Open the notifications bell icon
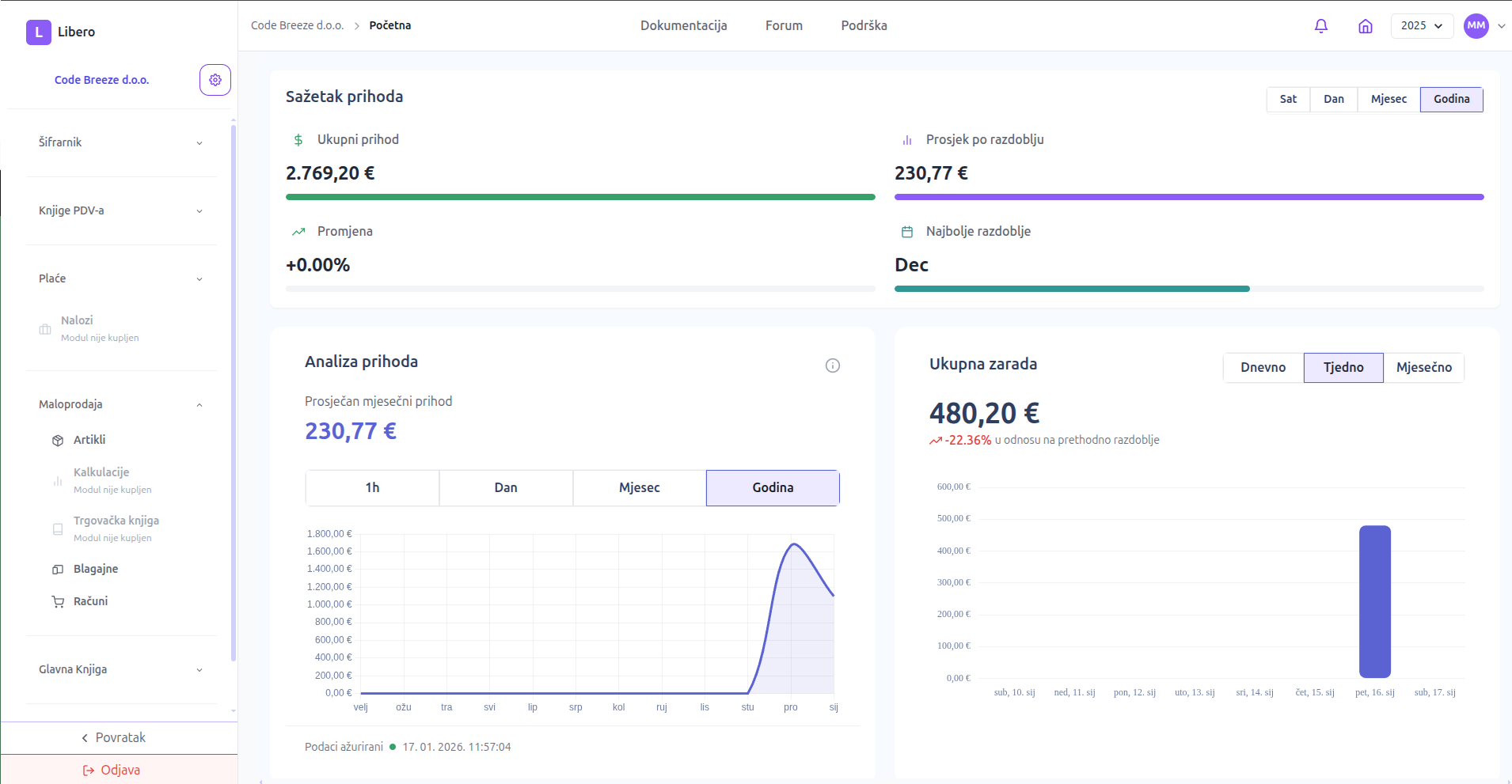The image size is (1512, 784). click(x=1320, y=26)
